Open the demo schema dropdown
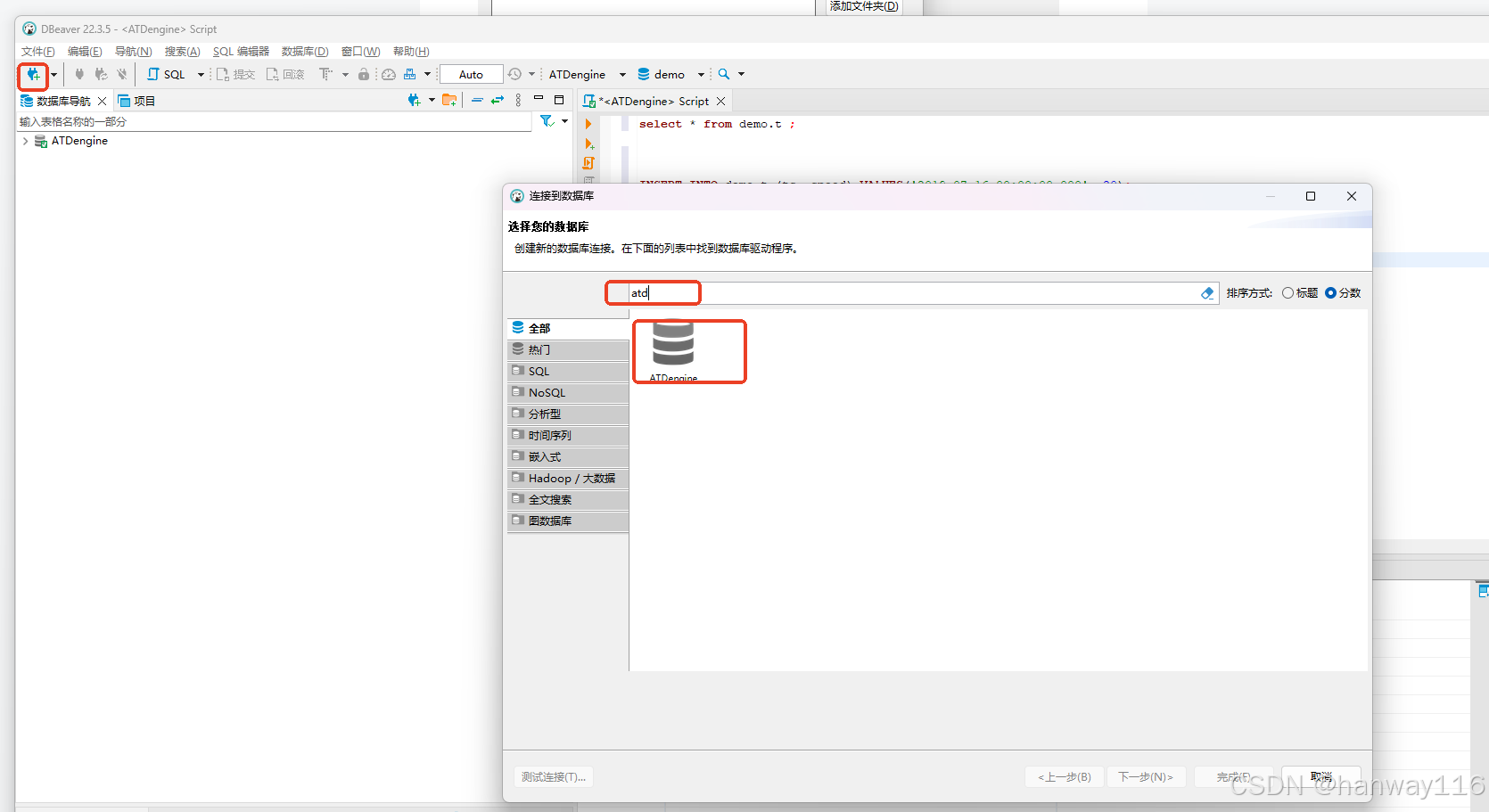Image resolution: width=1489 pixels, height=812 pixels. point(701,75)
